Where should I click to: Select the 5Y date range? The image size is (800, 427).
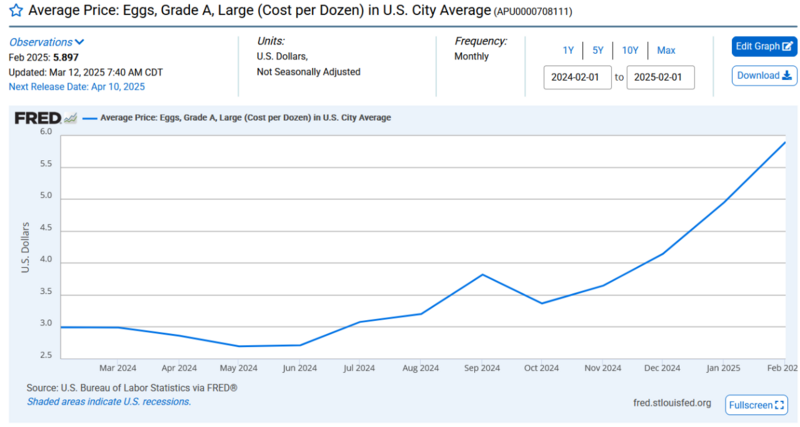(x=598, y=50)
